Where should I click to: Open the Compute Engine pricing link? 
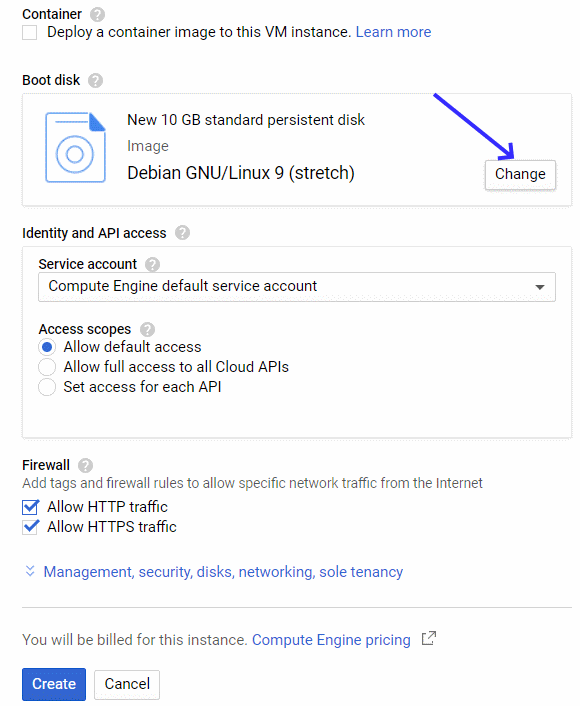click(331, 640)
